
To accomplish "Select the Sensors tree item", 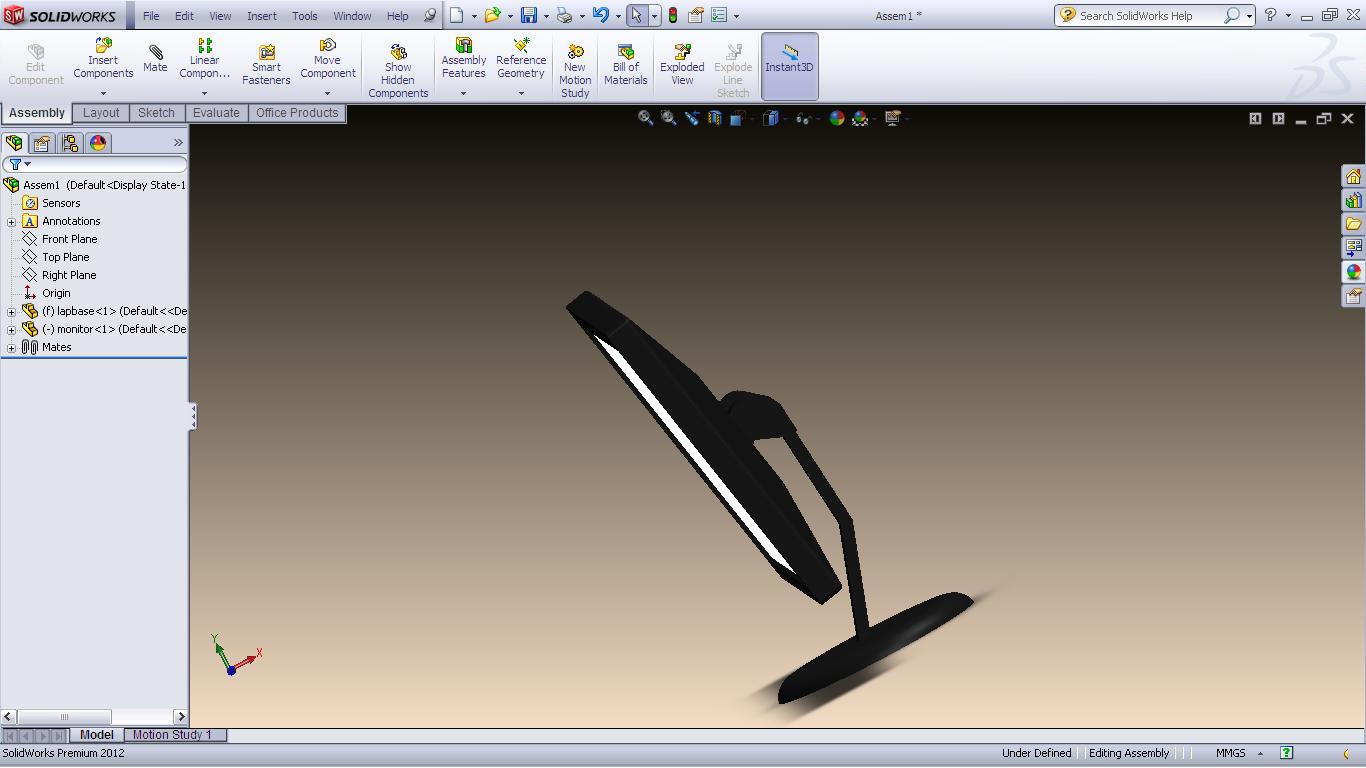I will [61, 203].
